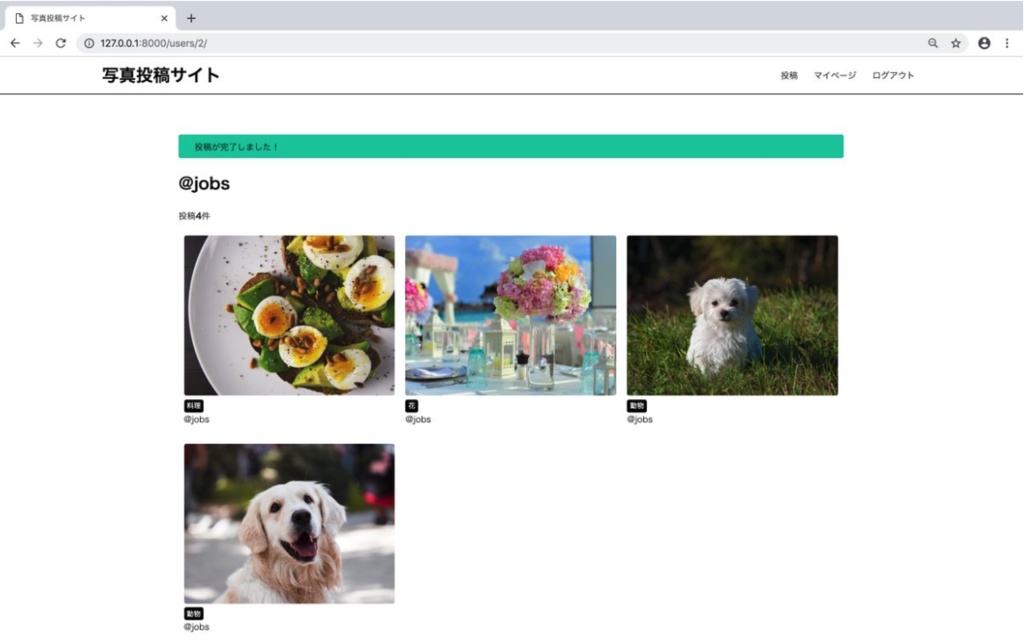Click the zoom magnifier icon in address bar

[x=933, y=43]
